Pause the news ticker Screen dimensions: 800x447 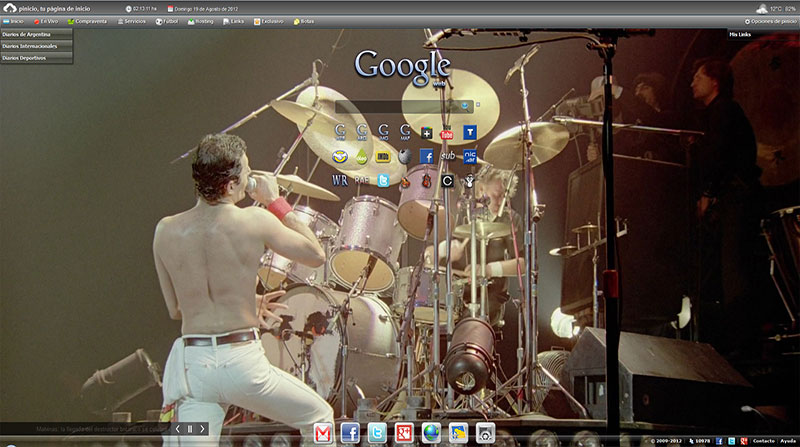pos(190,428)
